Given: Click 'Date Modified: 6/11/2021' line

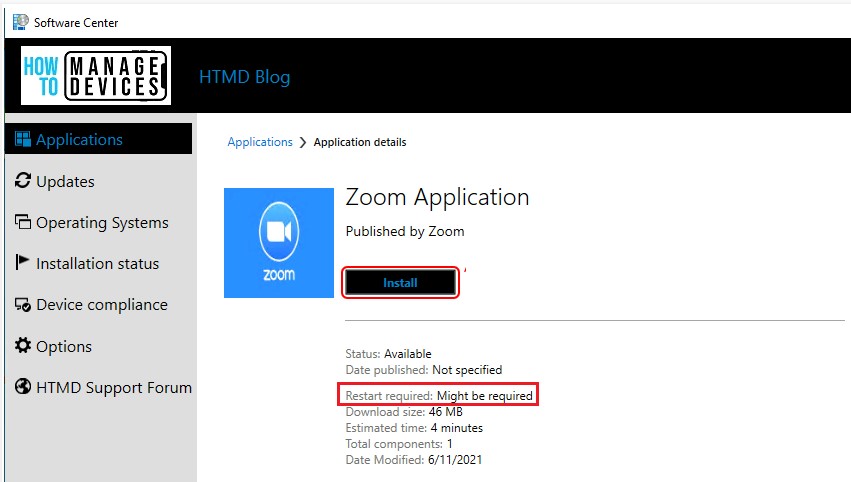Looking at the screenshot, I should [414, 460].
